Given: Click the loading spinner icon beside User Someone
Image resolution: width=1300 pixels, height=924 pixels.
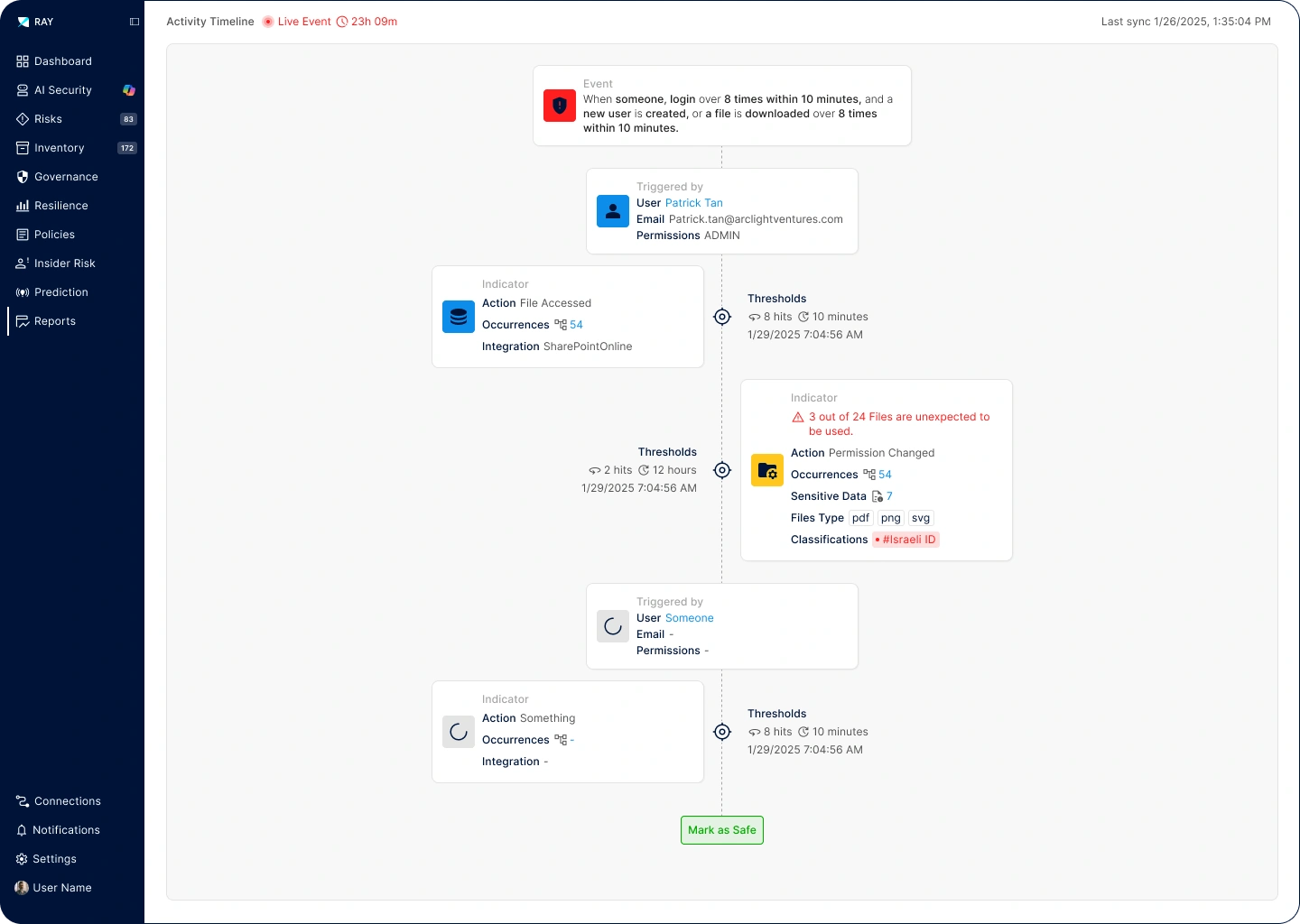Looking at the screenshot, I should pos(613,626).
